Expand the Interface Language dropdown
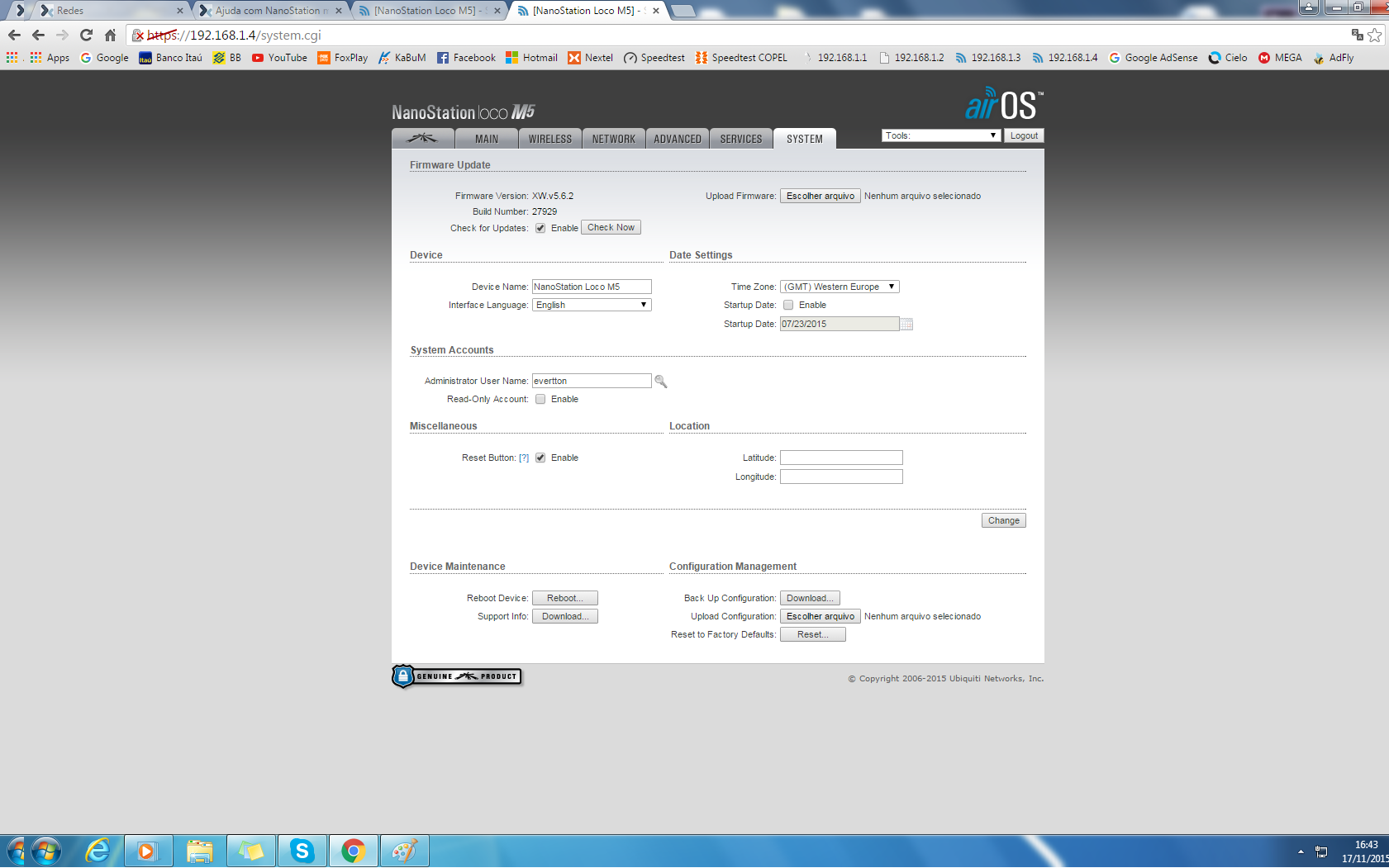The width and height of the screenshot is (1389, 868). coord(592,305)
